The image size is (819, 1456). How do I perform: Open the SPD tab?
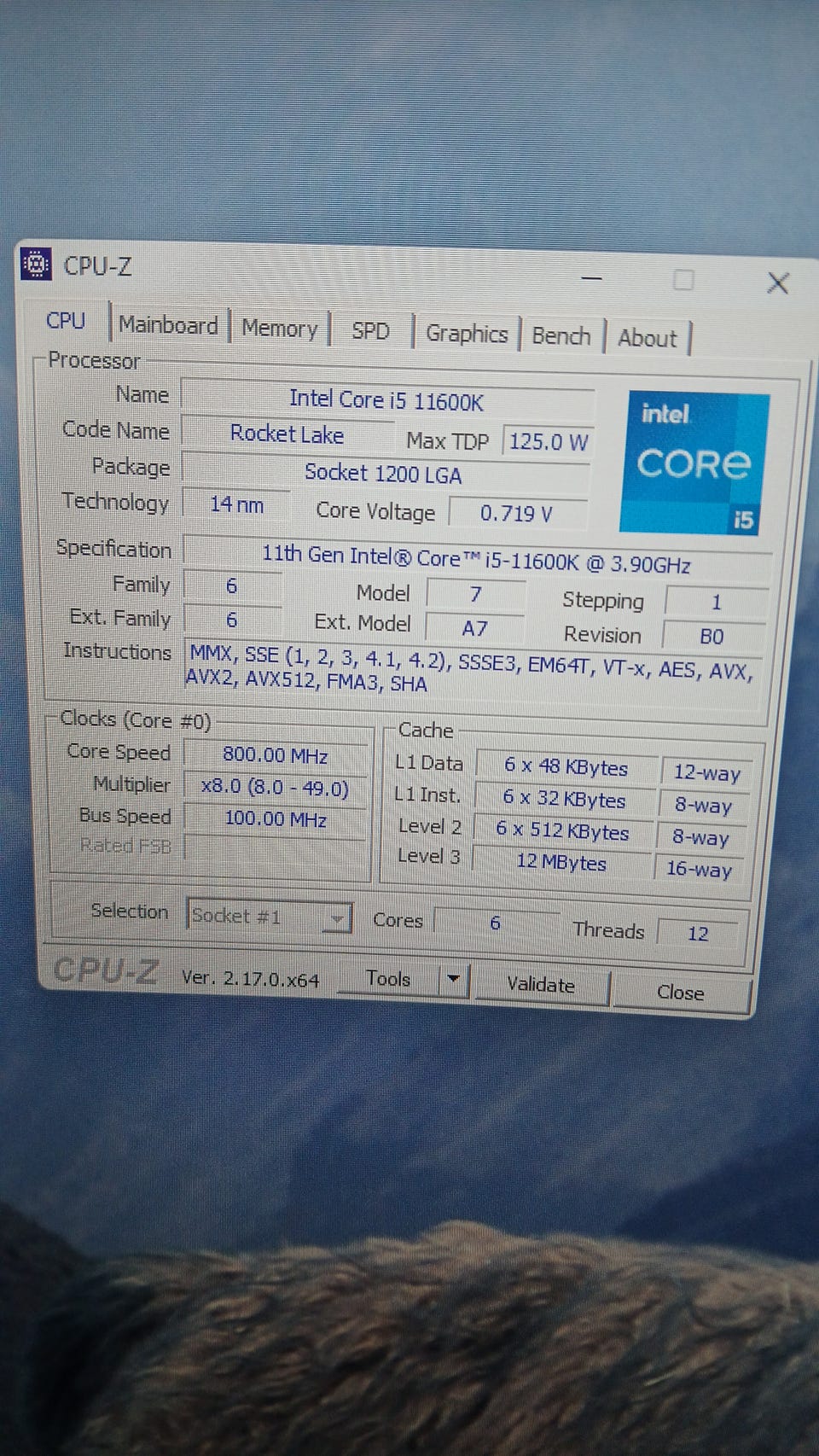pos(370,331)
